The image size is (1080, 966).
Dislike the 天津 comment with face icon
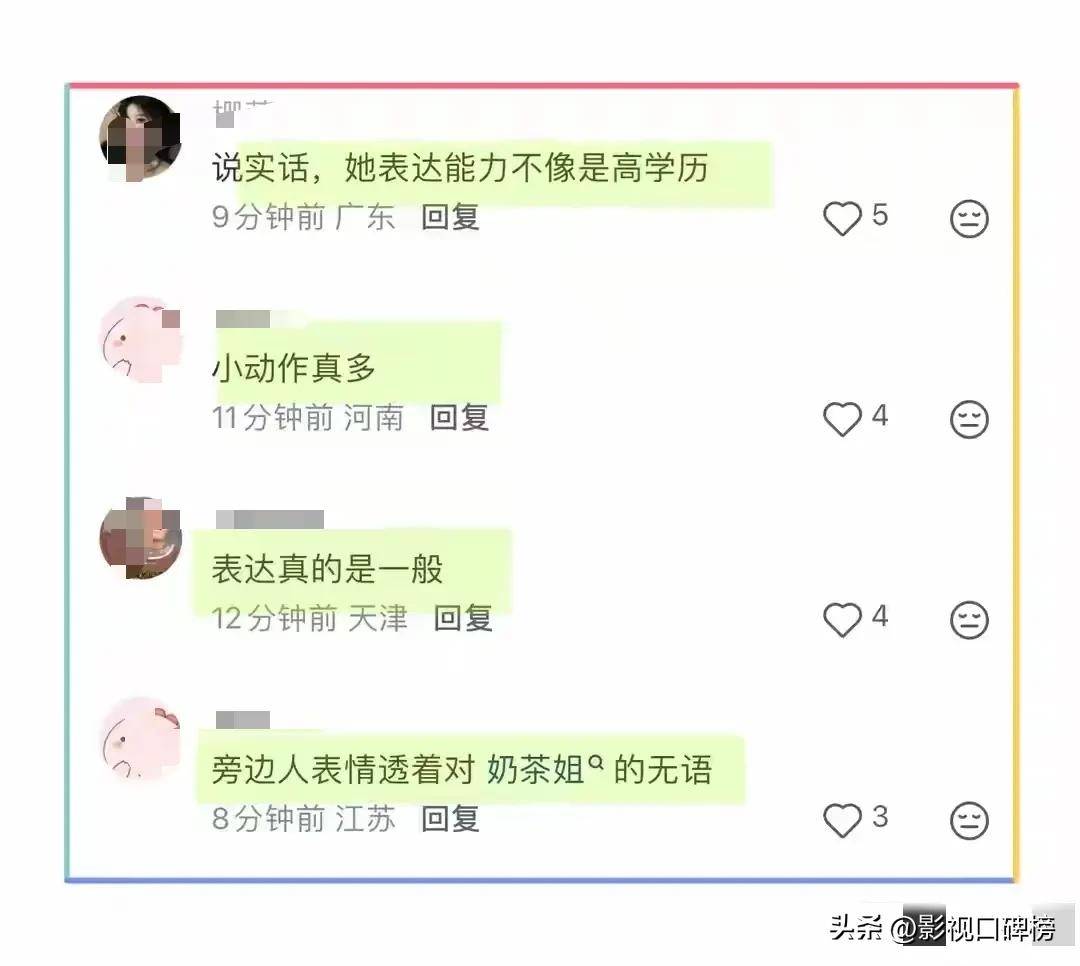coord(969,619)
